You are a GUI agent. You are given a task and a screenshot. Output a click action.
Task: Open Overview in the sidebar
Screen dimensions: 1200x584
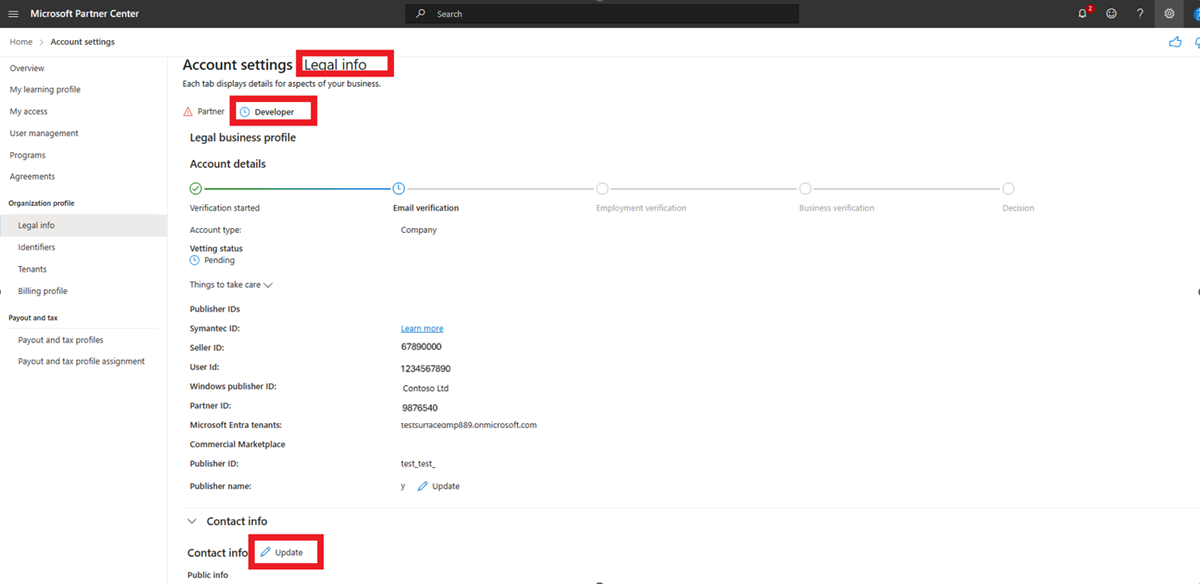click(27, 68)
